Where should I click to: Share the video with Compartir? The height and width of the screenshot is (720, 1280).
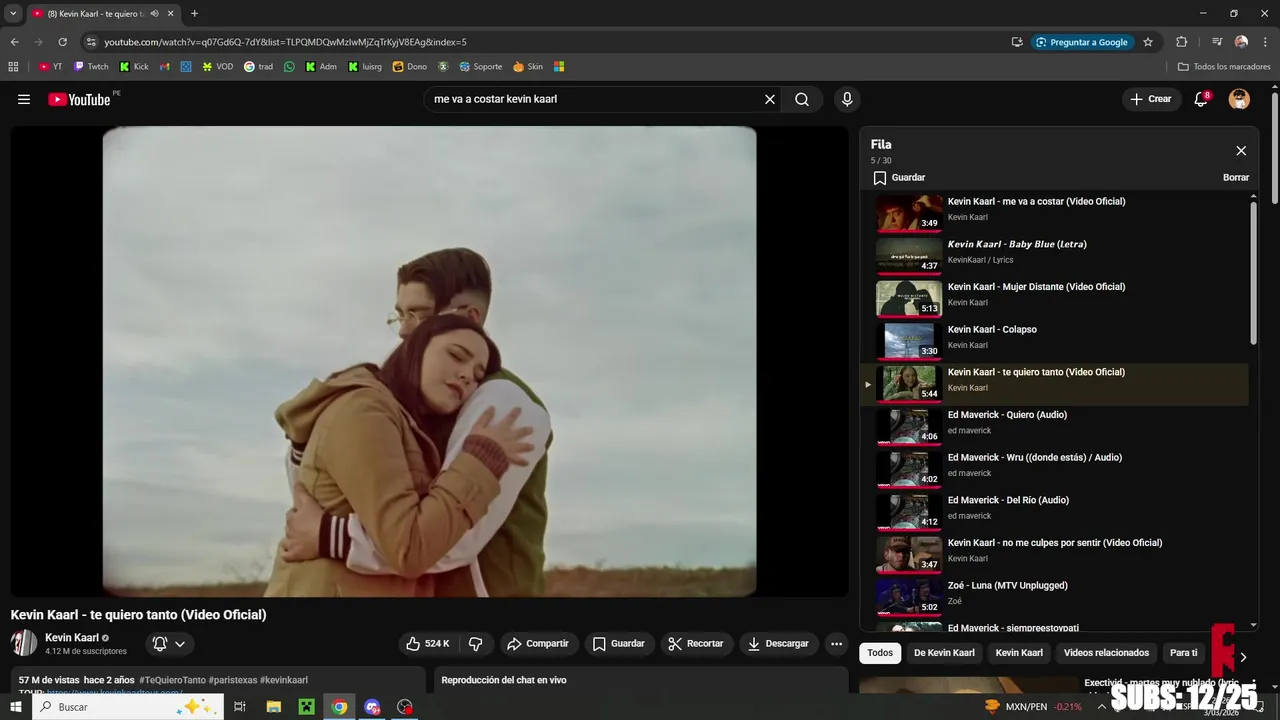[538, 644]
